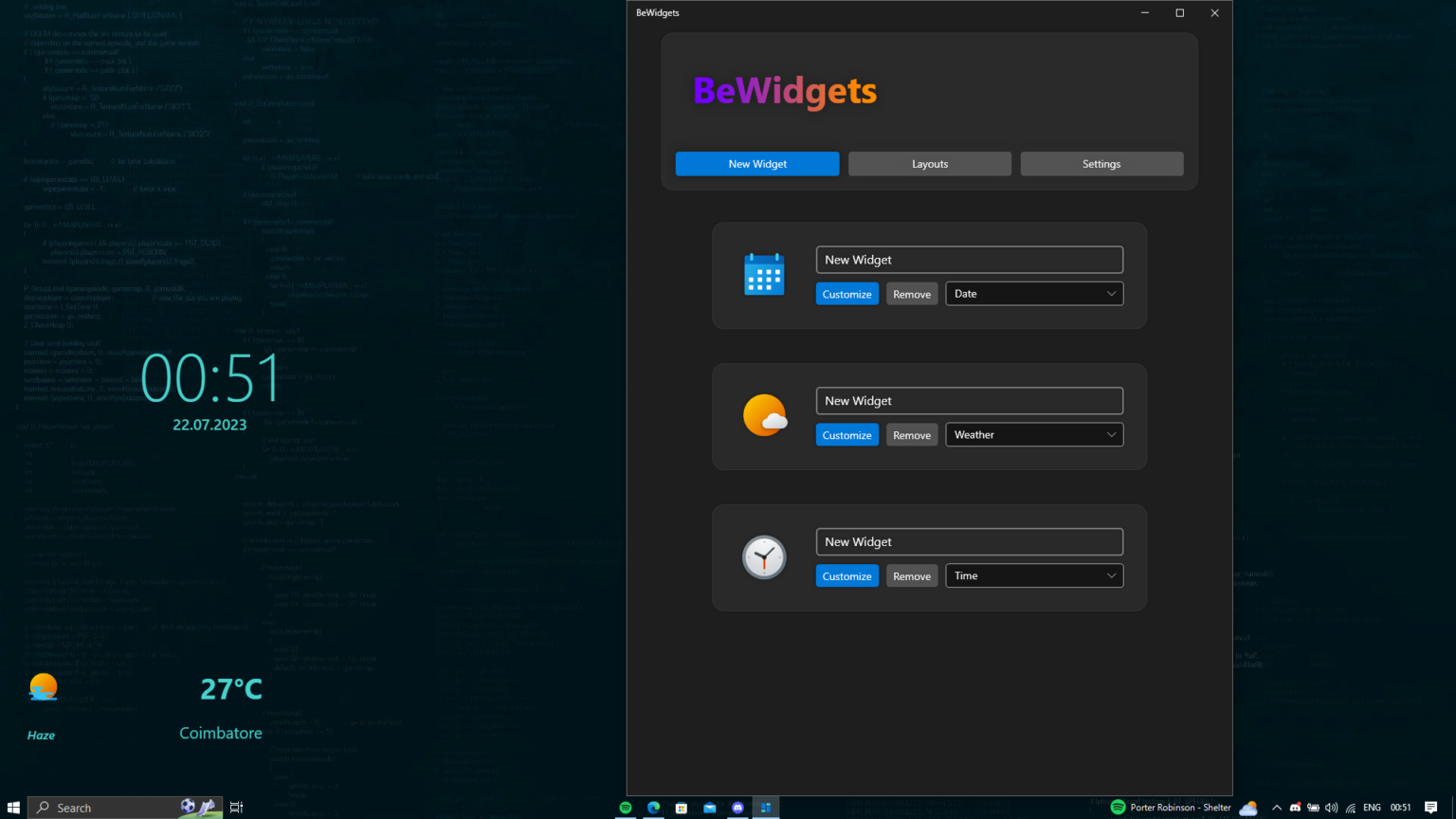The image size is (1456, 819).
Task: Expand hidden icons in the system tray
Action: 1277,807
